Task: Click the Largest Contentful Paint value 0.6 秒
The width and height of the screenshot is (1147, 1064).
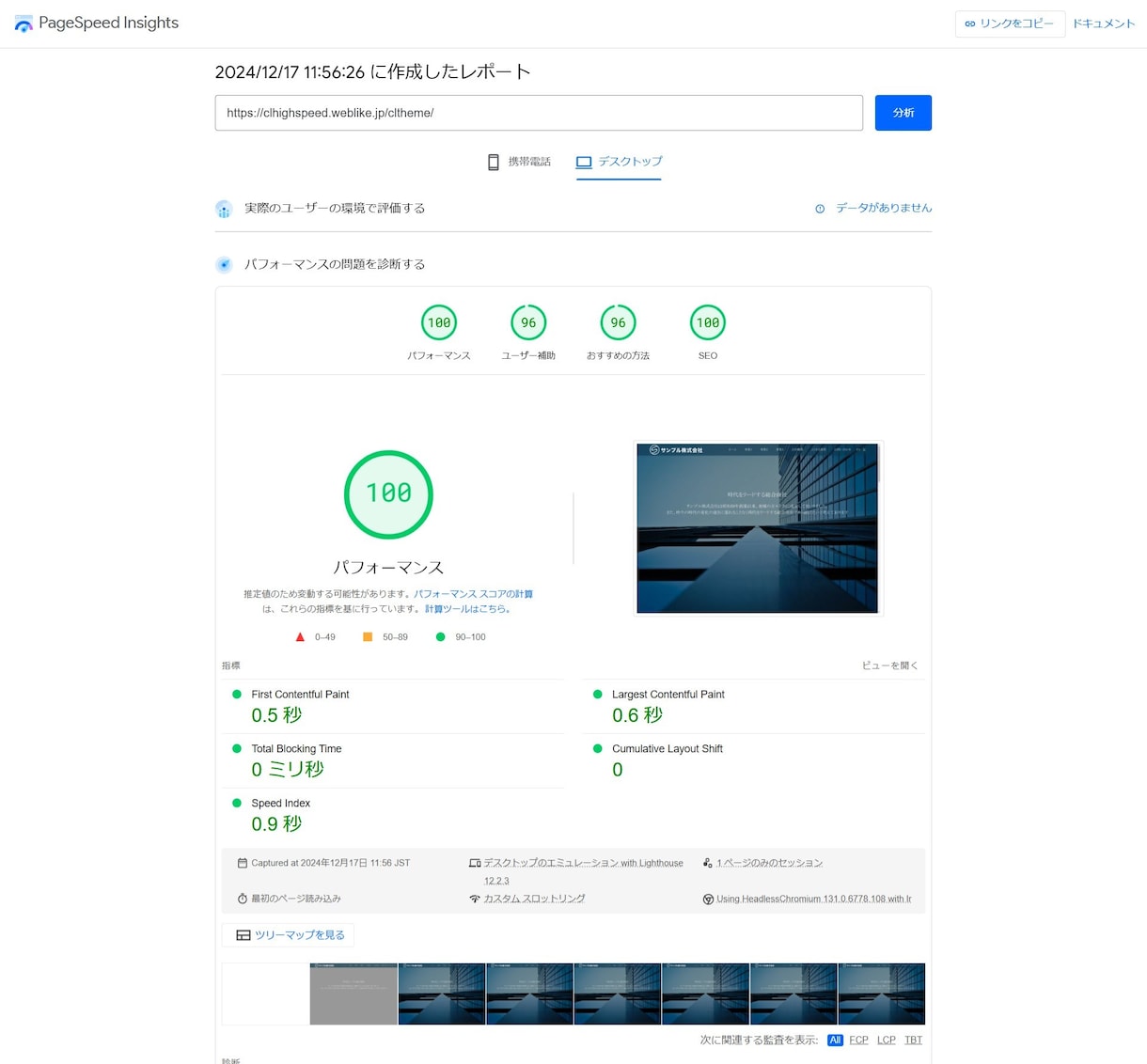Action: 637,715
